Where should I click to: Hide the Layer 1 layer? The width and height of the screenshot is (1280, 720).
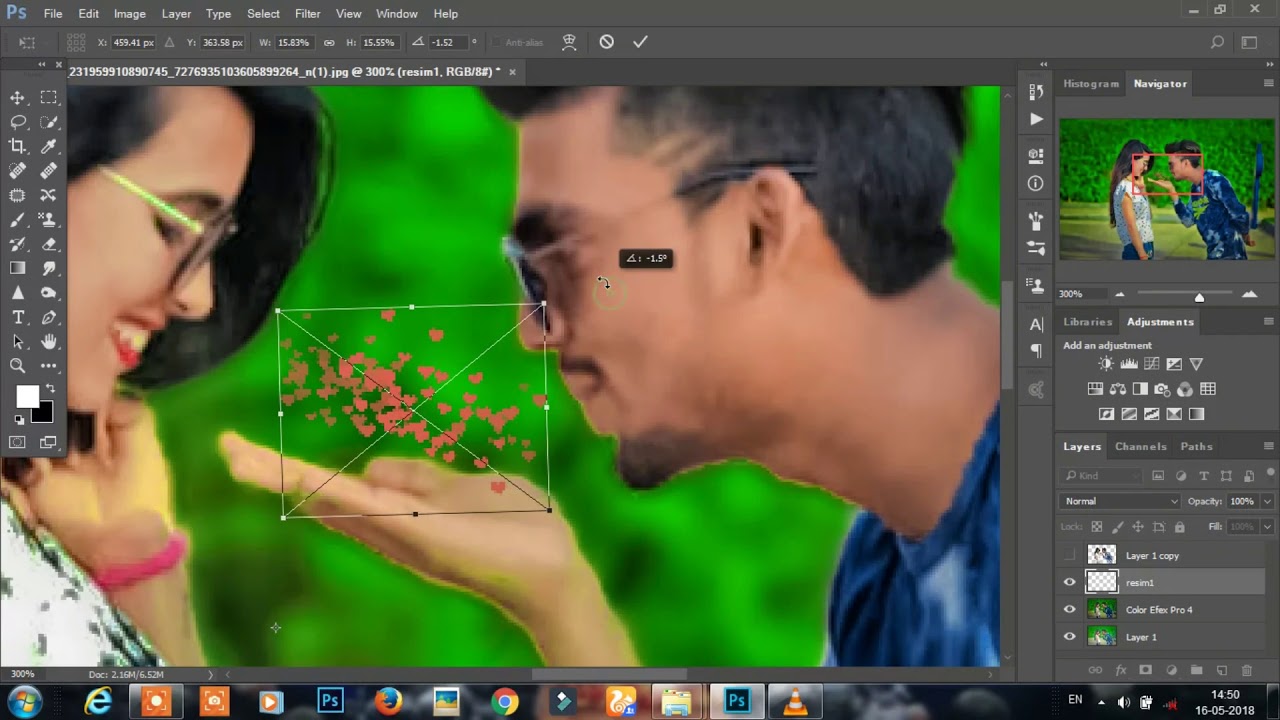(1070, 636)
